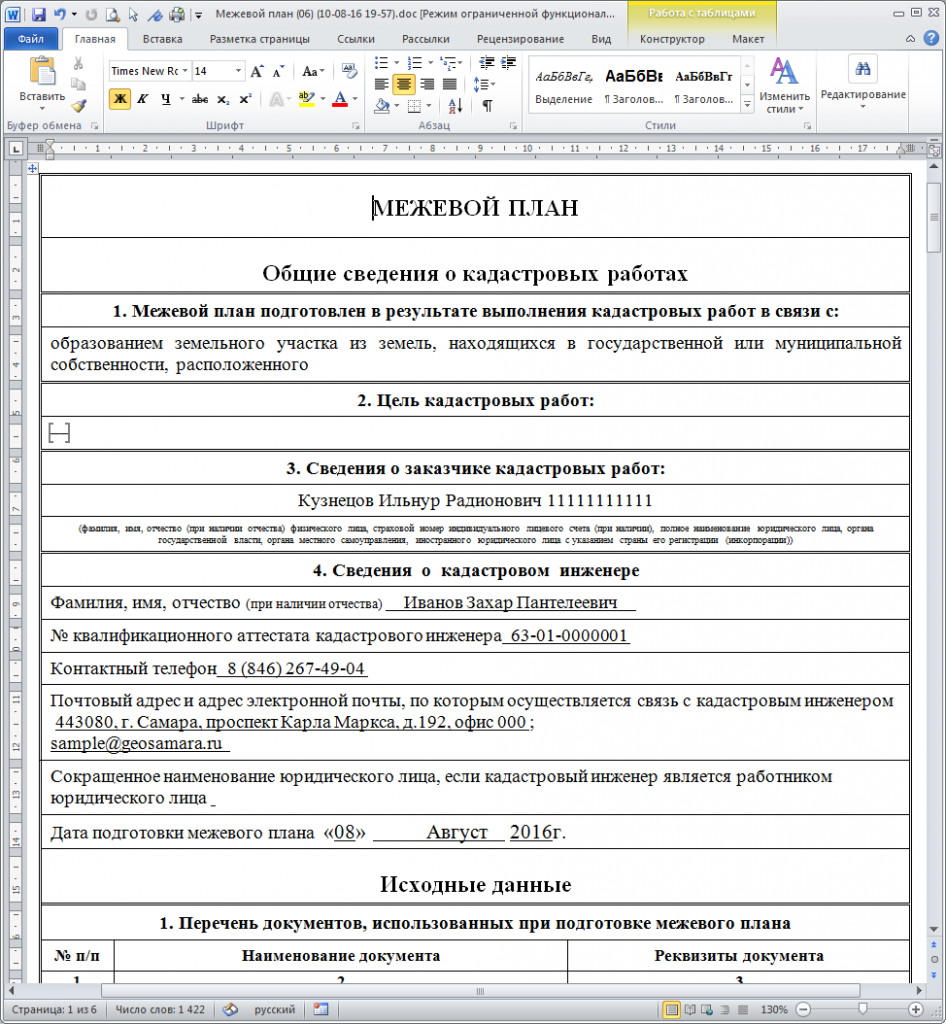Click the spelling check icon in the status bar
Viewport: 946px width, 1024px height.
coord(230,1009)
